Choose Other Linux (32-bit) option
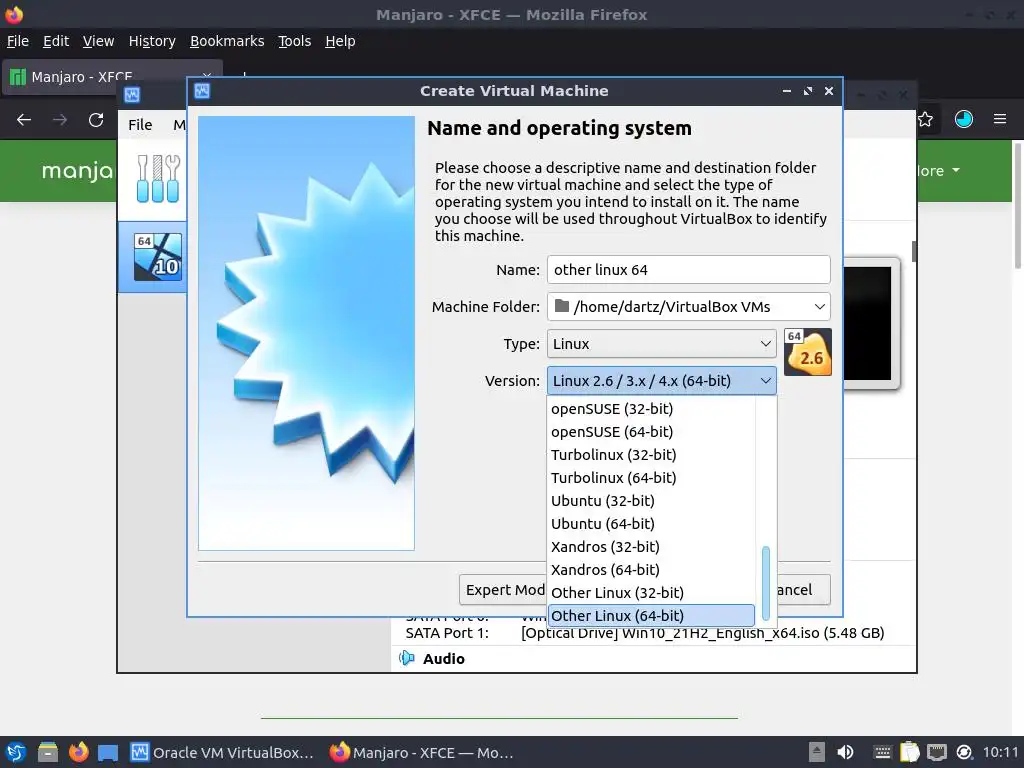Screen dimensions: 1024x768 point(651,593)
